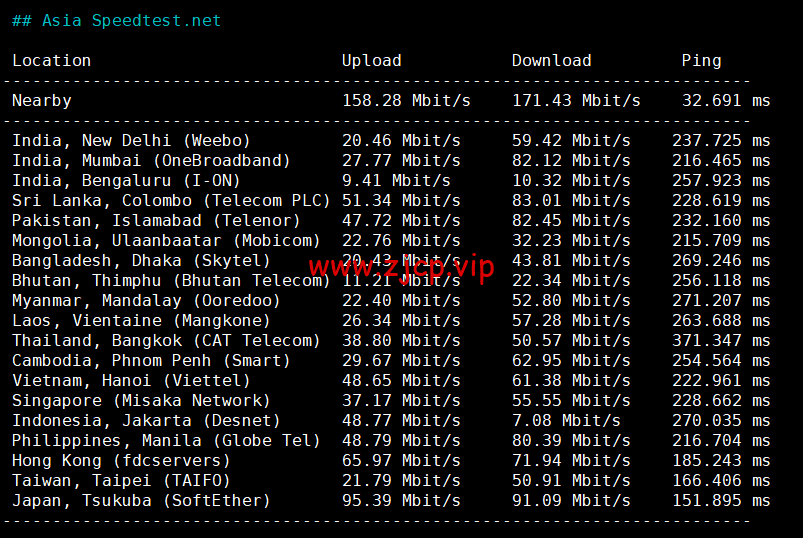Click ping value '269.246 ms'

point(721,260)
